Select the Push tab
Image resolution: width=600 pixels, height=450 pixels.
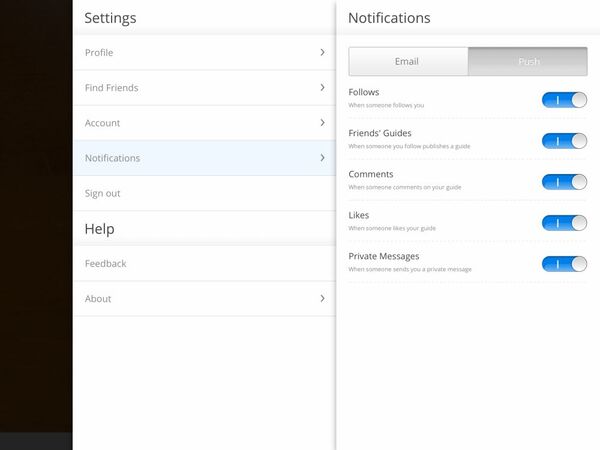[528, 62]
